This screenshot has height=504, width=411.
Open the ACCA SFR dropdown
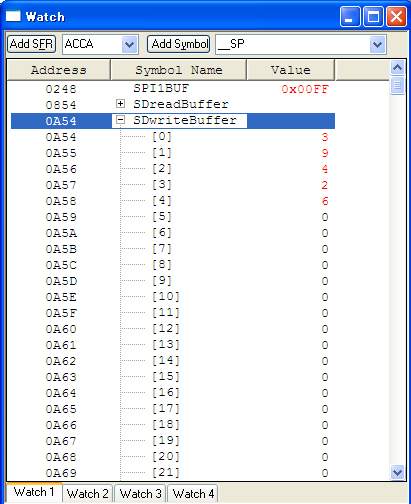[129, 44]
